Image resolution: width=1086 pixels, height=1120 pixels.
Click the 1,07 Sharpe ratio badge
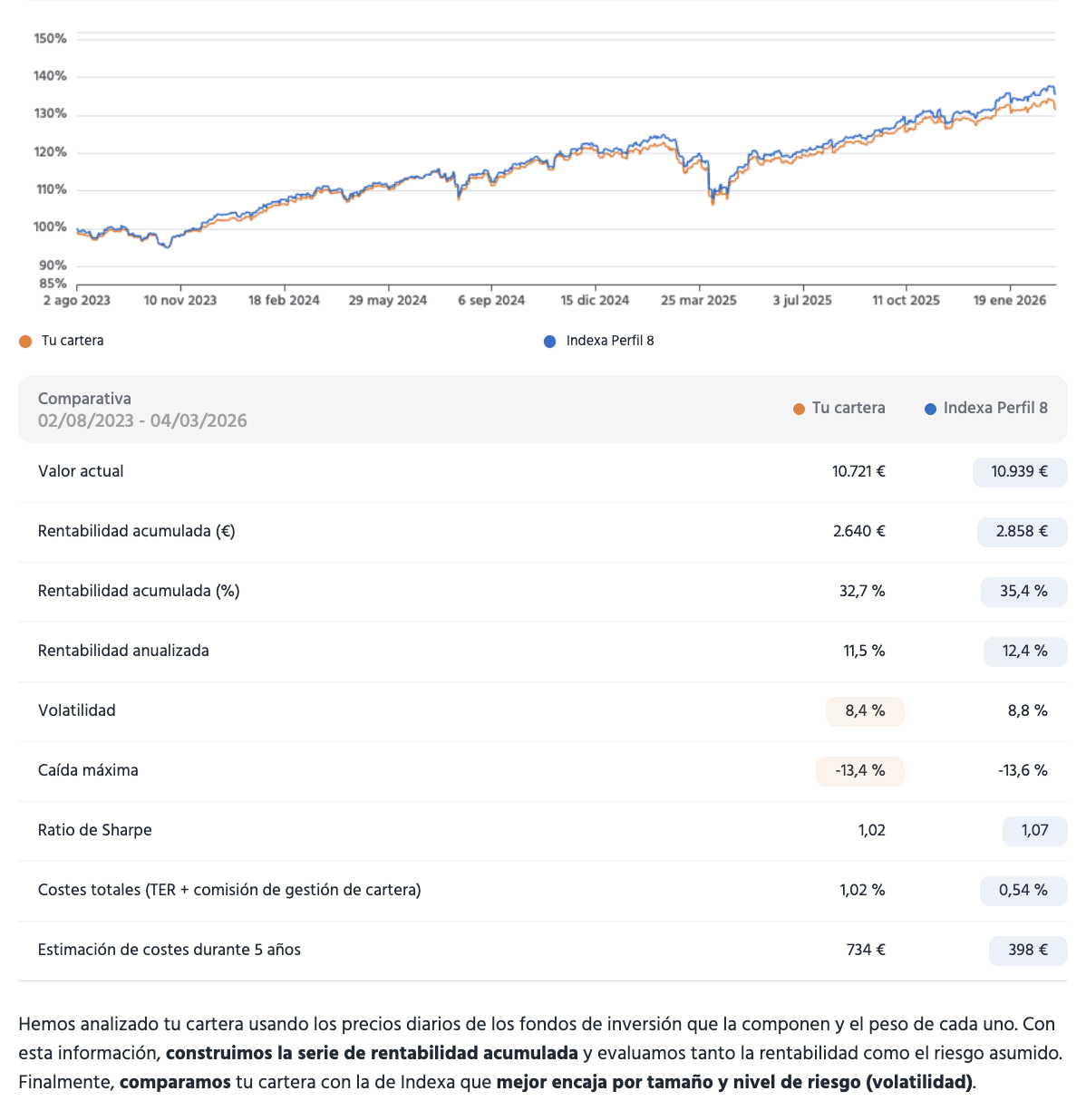(x=1034, y=830)
